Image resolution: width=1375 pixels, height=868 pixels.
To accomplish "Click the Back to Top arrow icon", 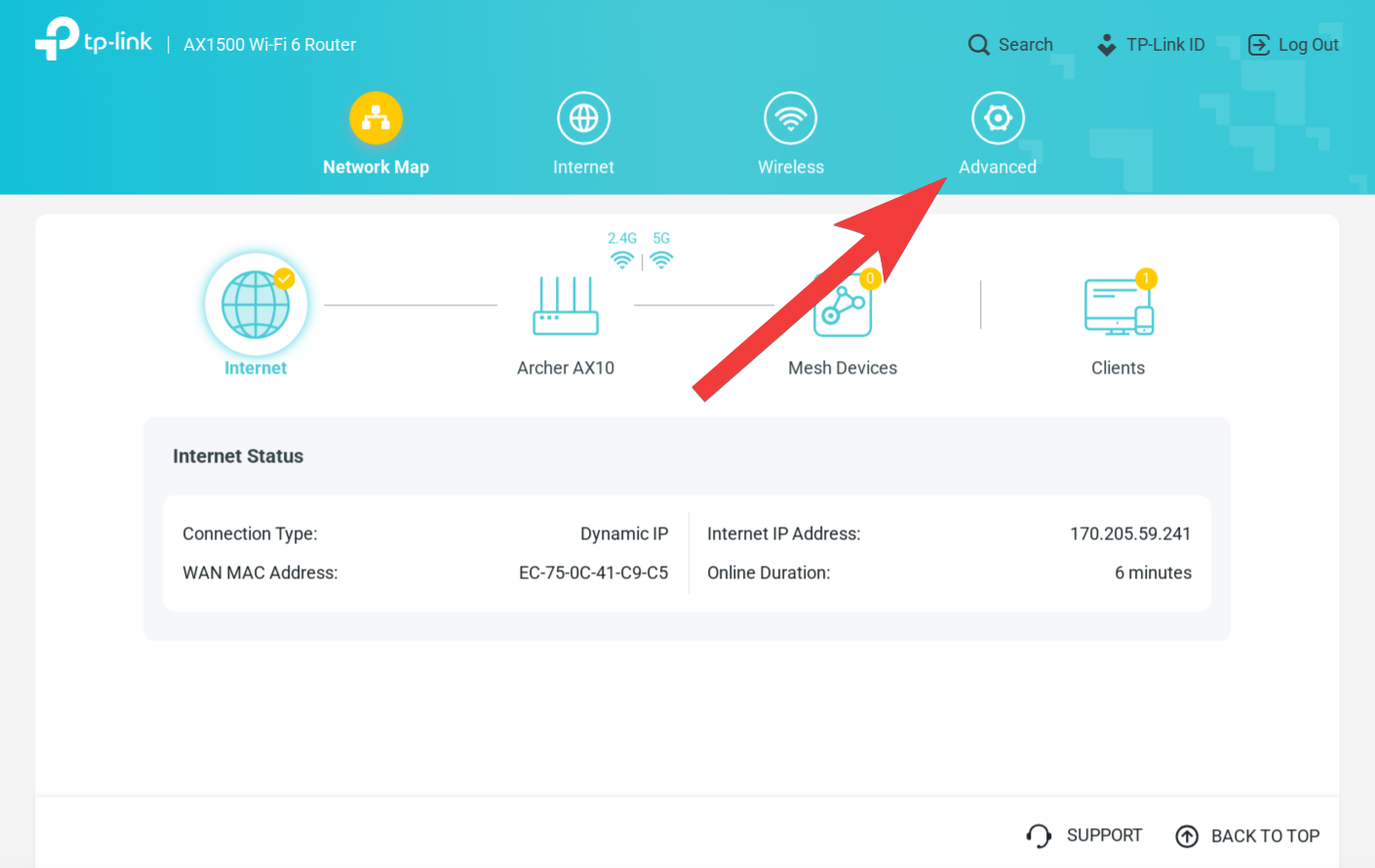I will point(1187,836).
